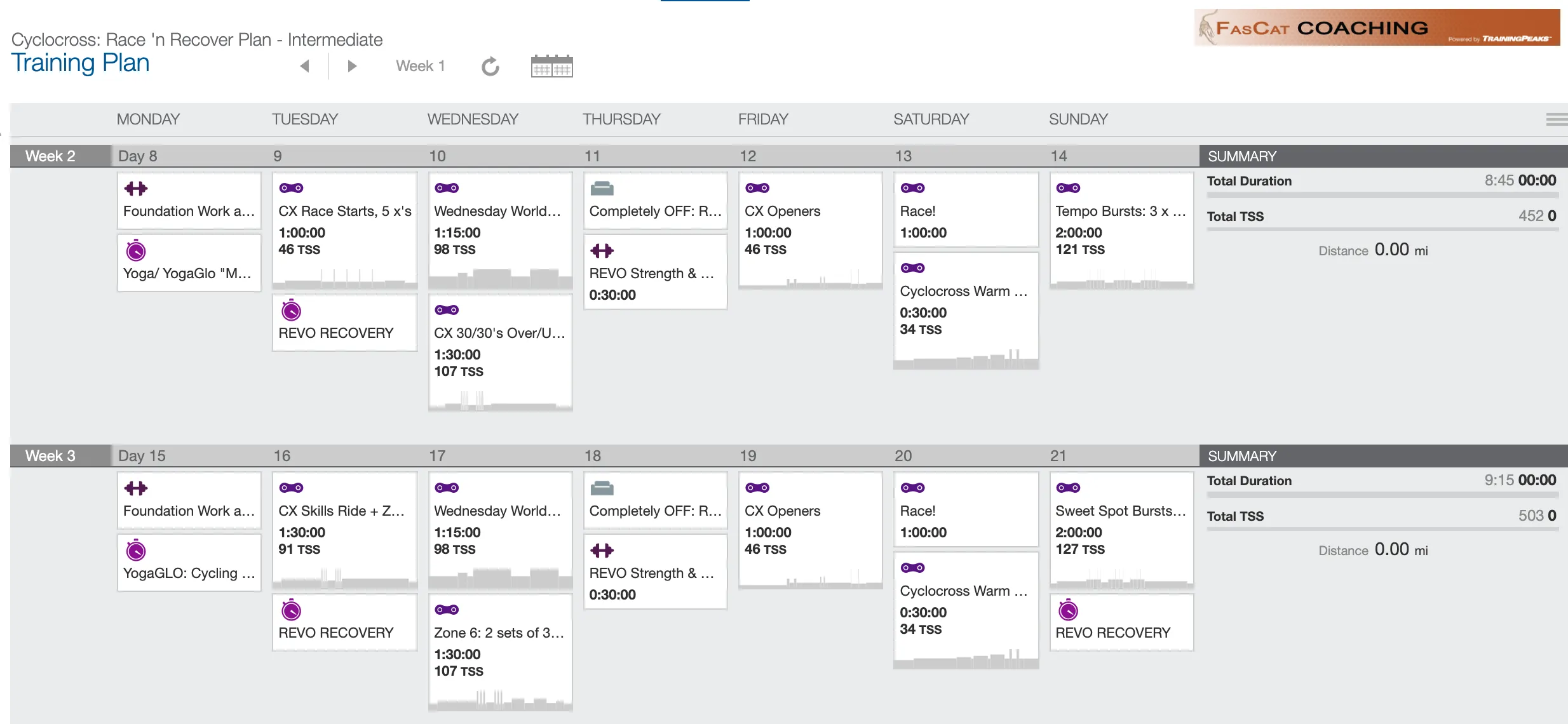Click stopwatch icon on Yoga/ YogaGlo workout
Screen dimensions: 1568x724
pos(136,250)
